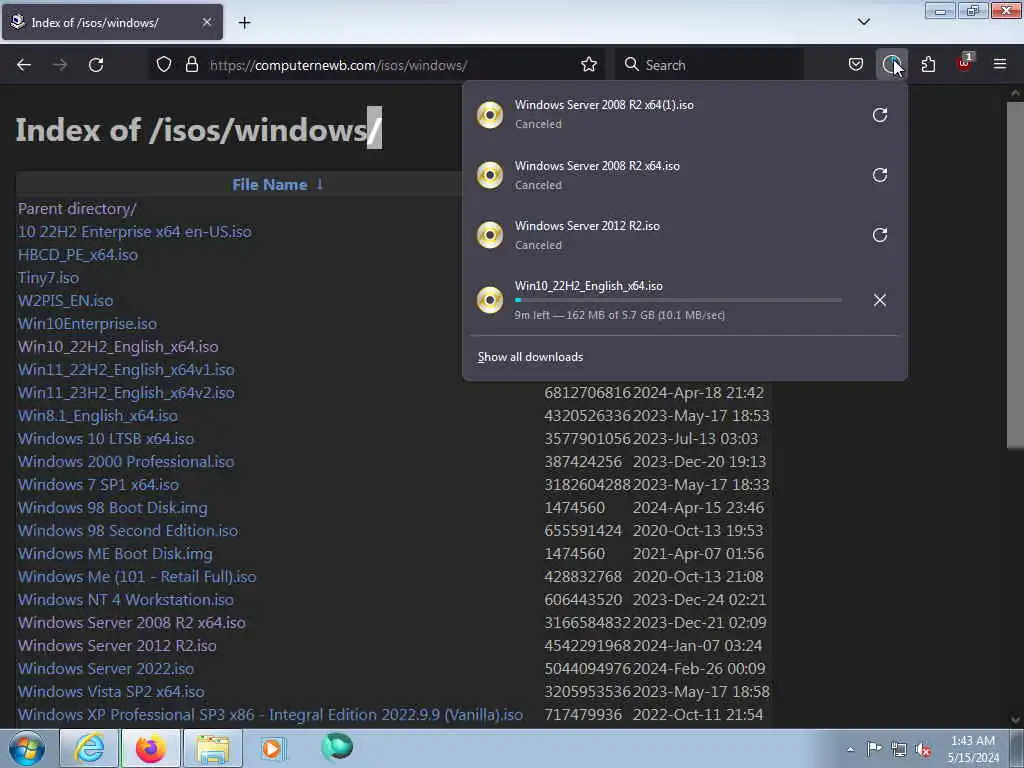The width and height of the screenshot is (1024, 768).
Task: Download Windows 7 SP1 x64.iso
Action: point(98,485)
